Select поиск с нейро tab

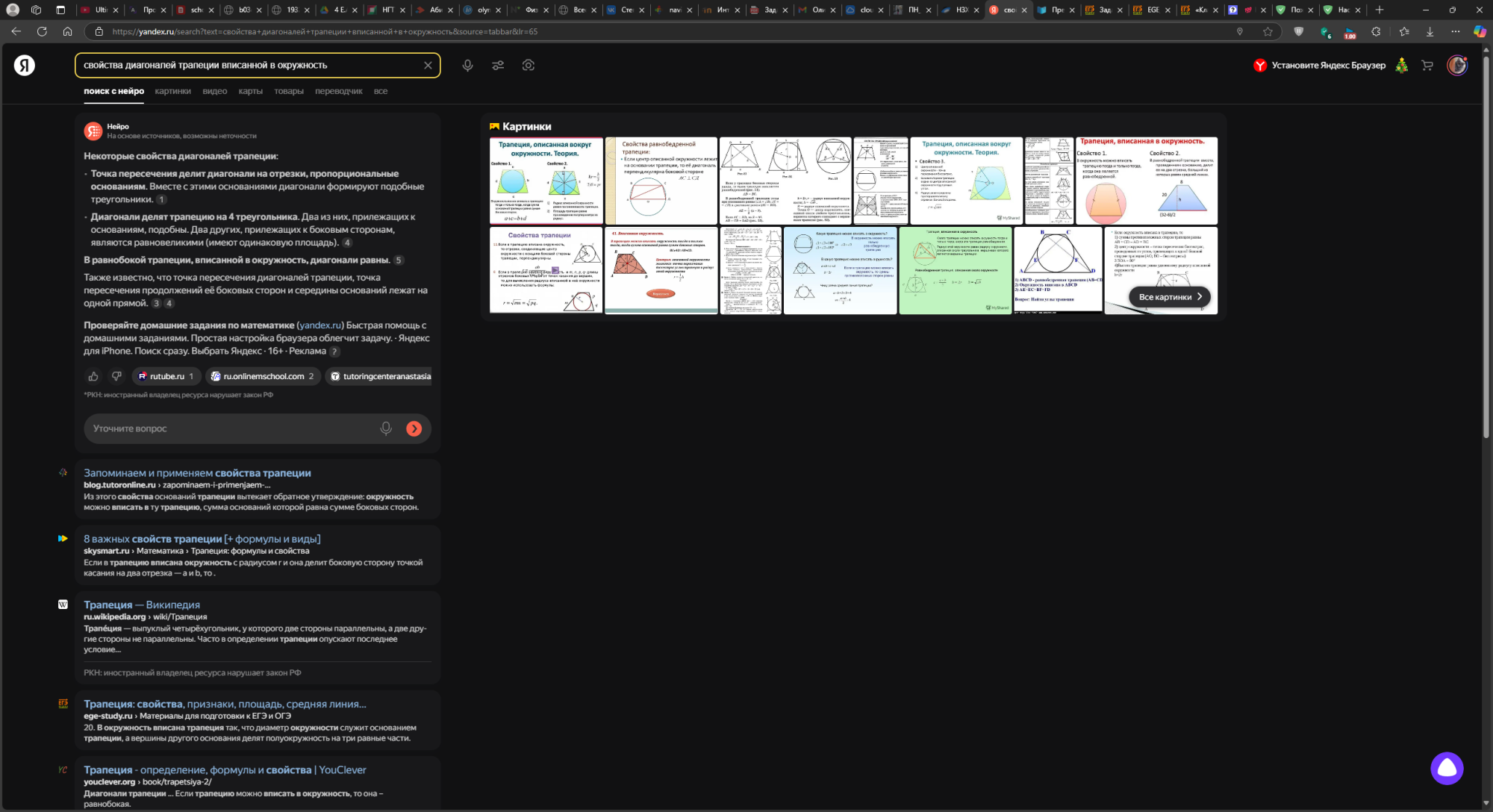coord(114,91)
